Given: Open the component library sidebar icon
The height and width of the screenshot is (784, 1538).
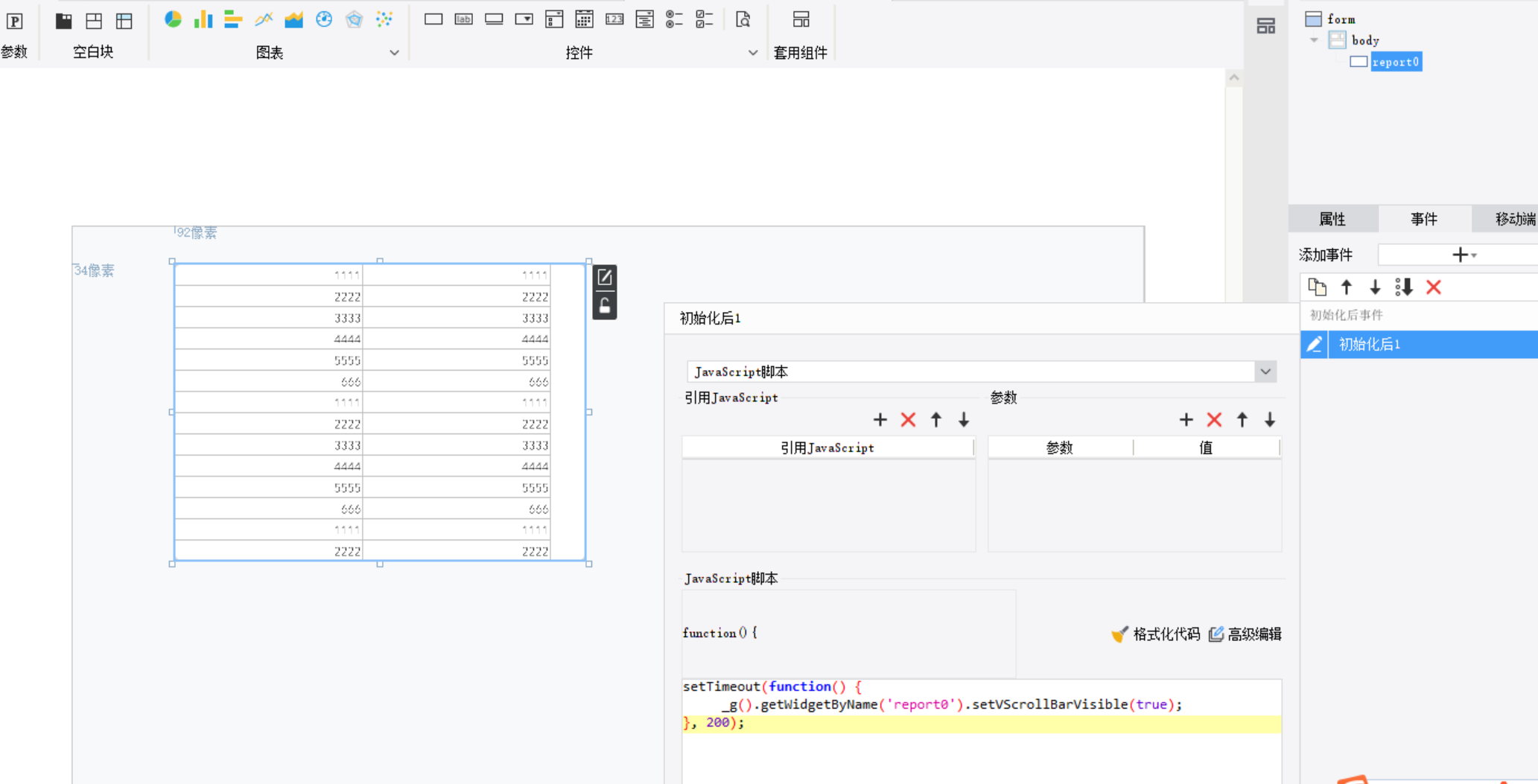Looking at the screenshot, I should coord(1266,26).
